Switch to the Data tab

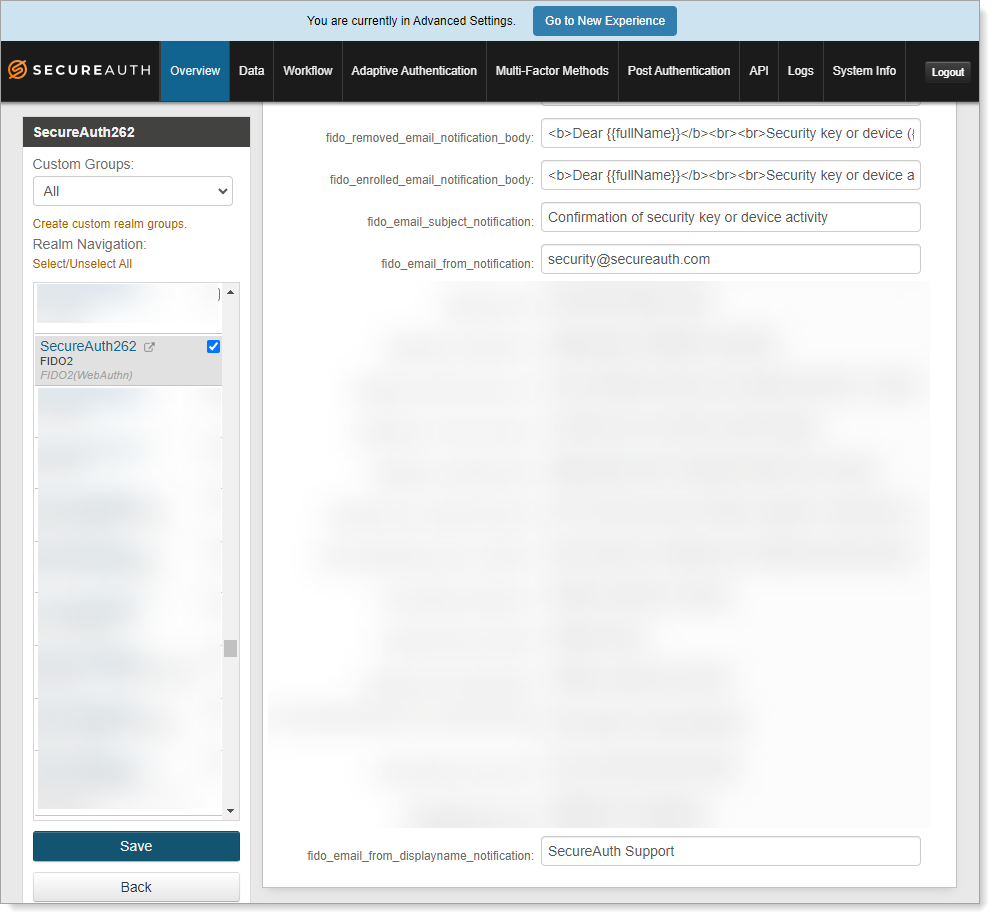click(x=251, y=70)
